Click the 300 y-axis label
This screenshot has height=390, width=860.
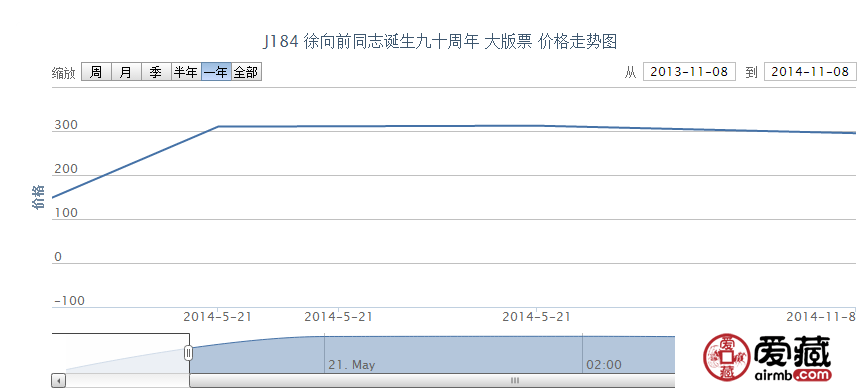pos(66,126)
